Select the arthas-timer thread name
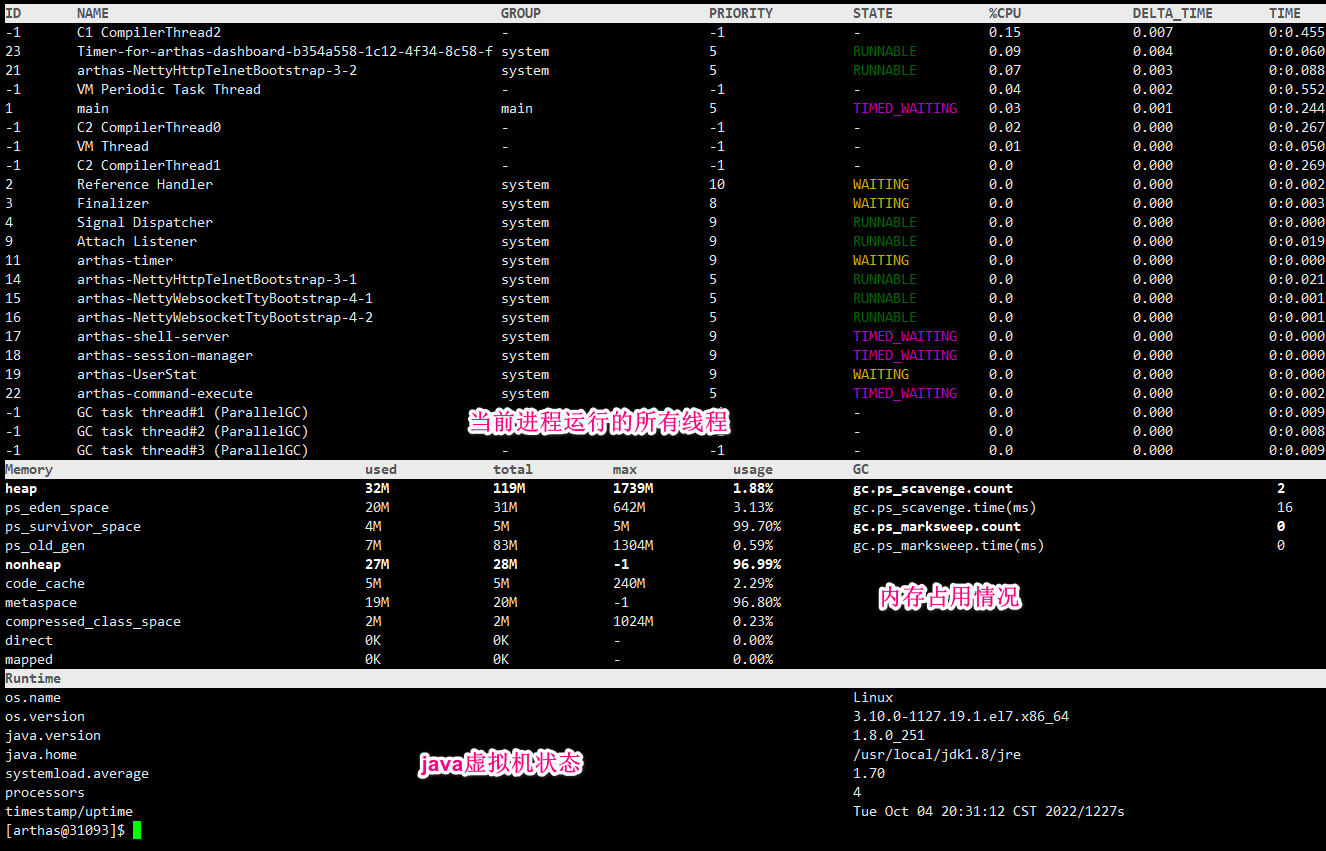This screenshot has height=851, width=1326. pyautogui.click(x=125, y=260)
